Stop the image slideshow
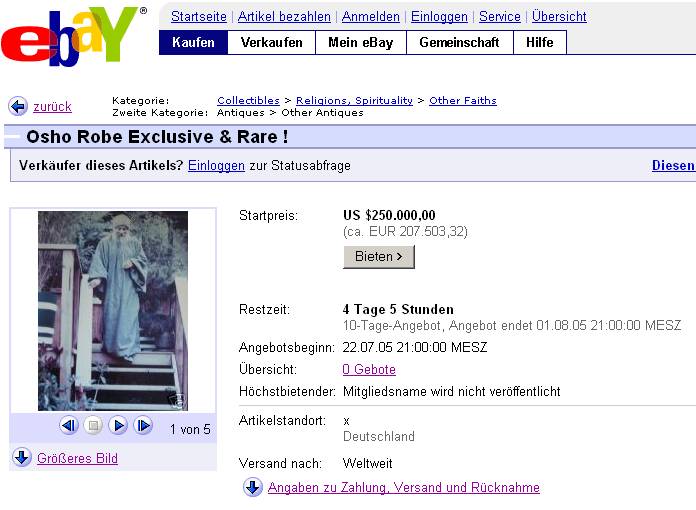 tap(93, 426)
